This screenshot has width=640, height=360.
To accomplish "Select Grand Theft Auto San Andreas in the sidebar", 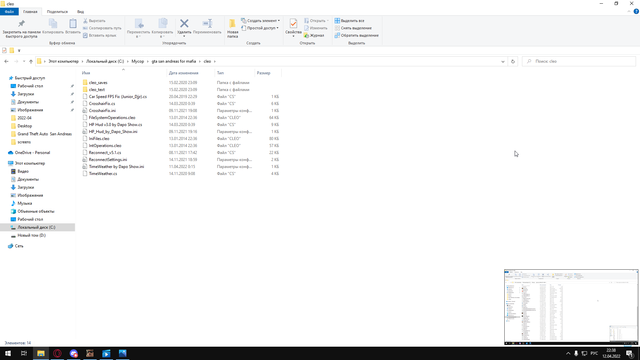I will pos(44,134).
